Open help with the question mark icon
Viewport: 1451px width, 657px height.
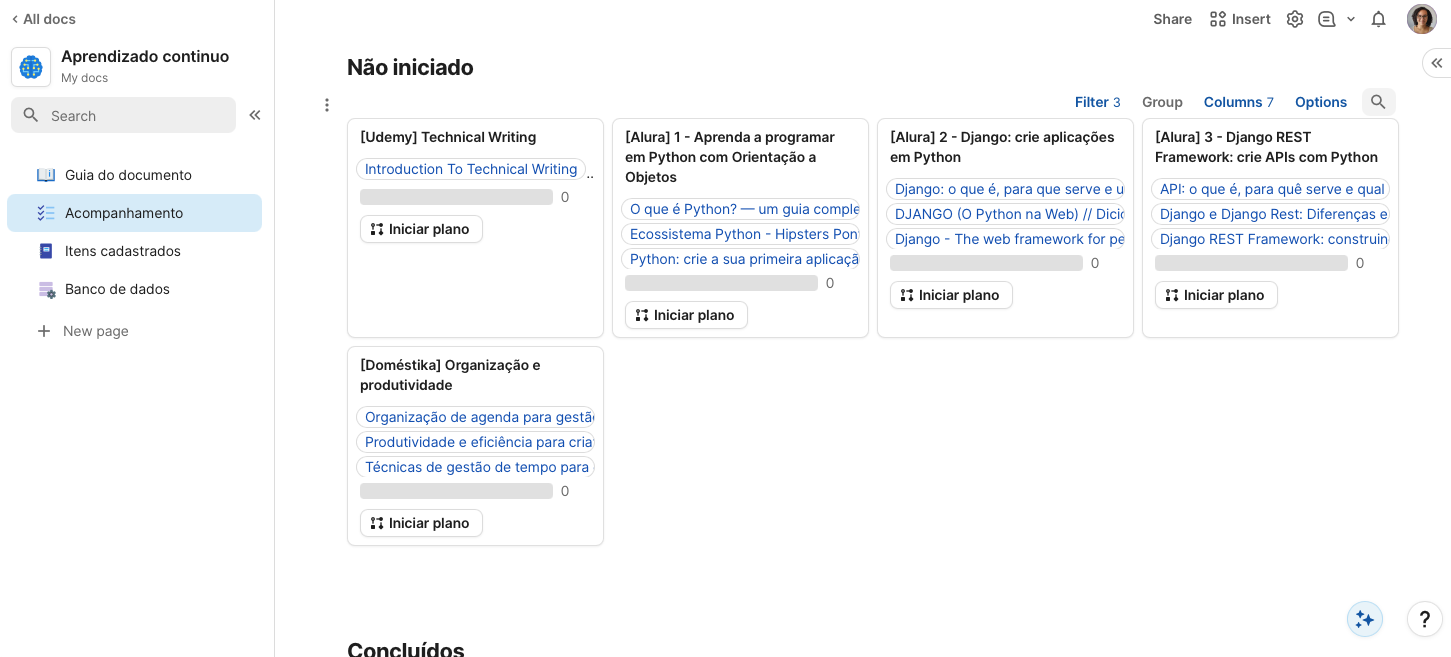pyautogui.click(x=1424, y=618)
